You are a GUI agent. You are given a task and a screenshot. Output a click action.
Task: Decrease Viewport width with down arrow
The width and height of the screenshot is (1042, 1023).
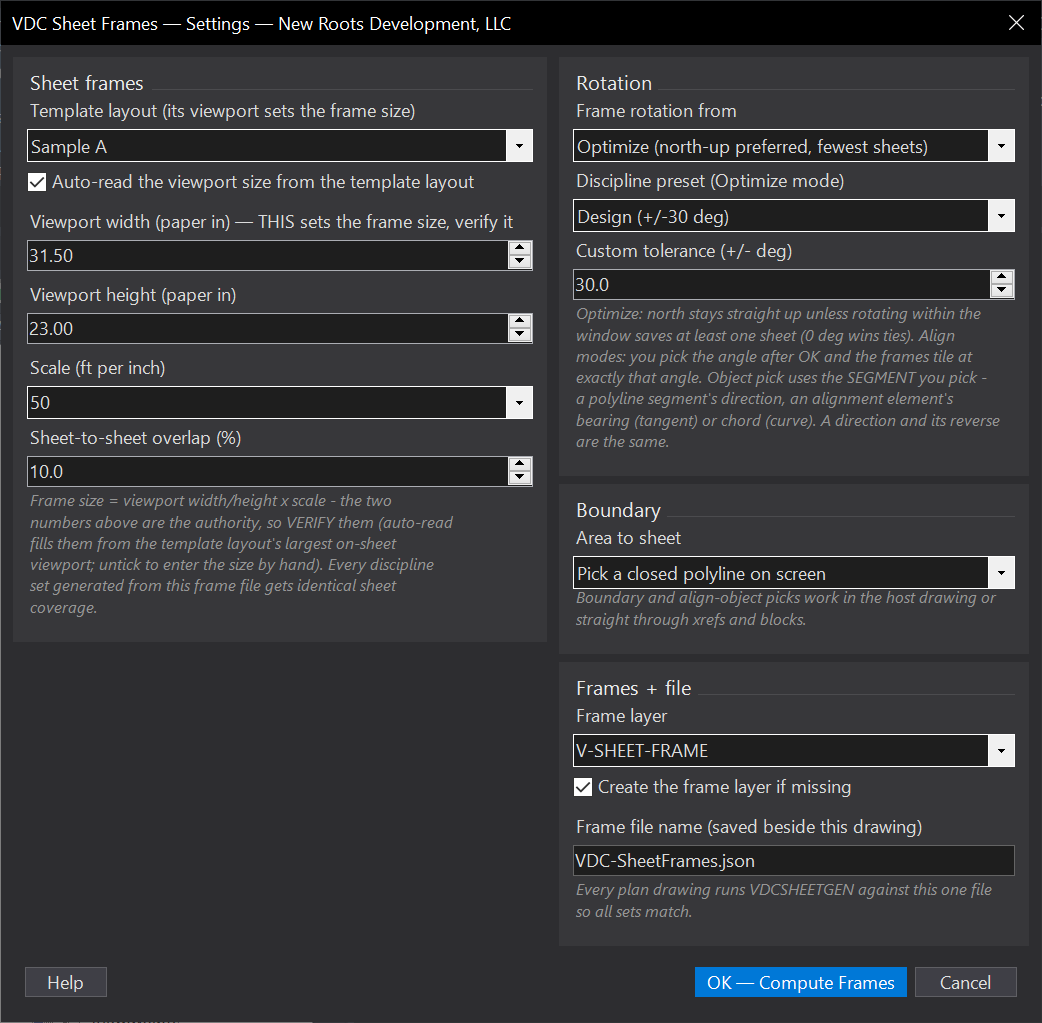point(520,263)
